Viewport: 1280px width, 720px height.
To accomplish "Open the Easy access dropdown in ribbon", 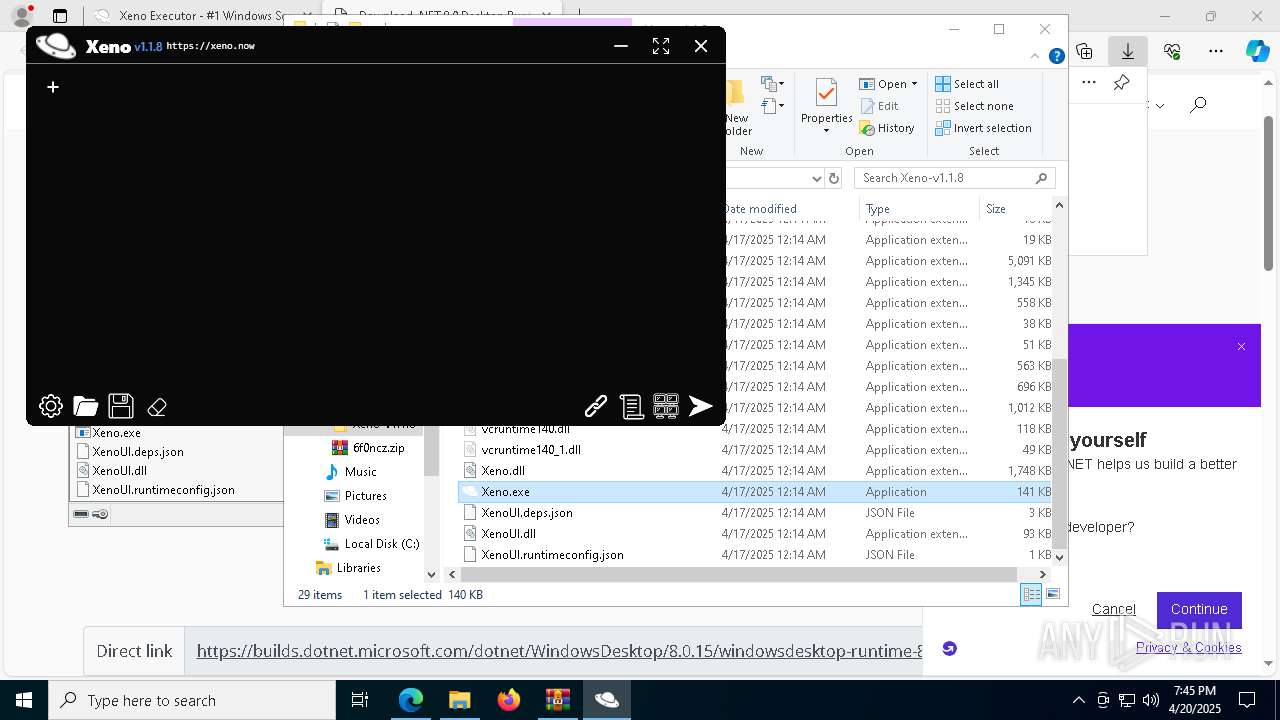I will tap(771, 106).
